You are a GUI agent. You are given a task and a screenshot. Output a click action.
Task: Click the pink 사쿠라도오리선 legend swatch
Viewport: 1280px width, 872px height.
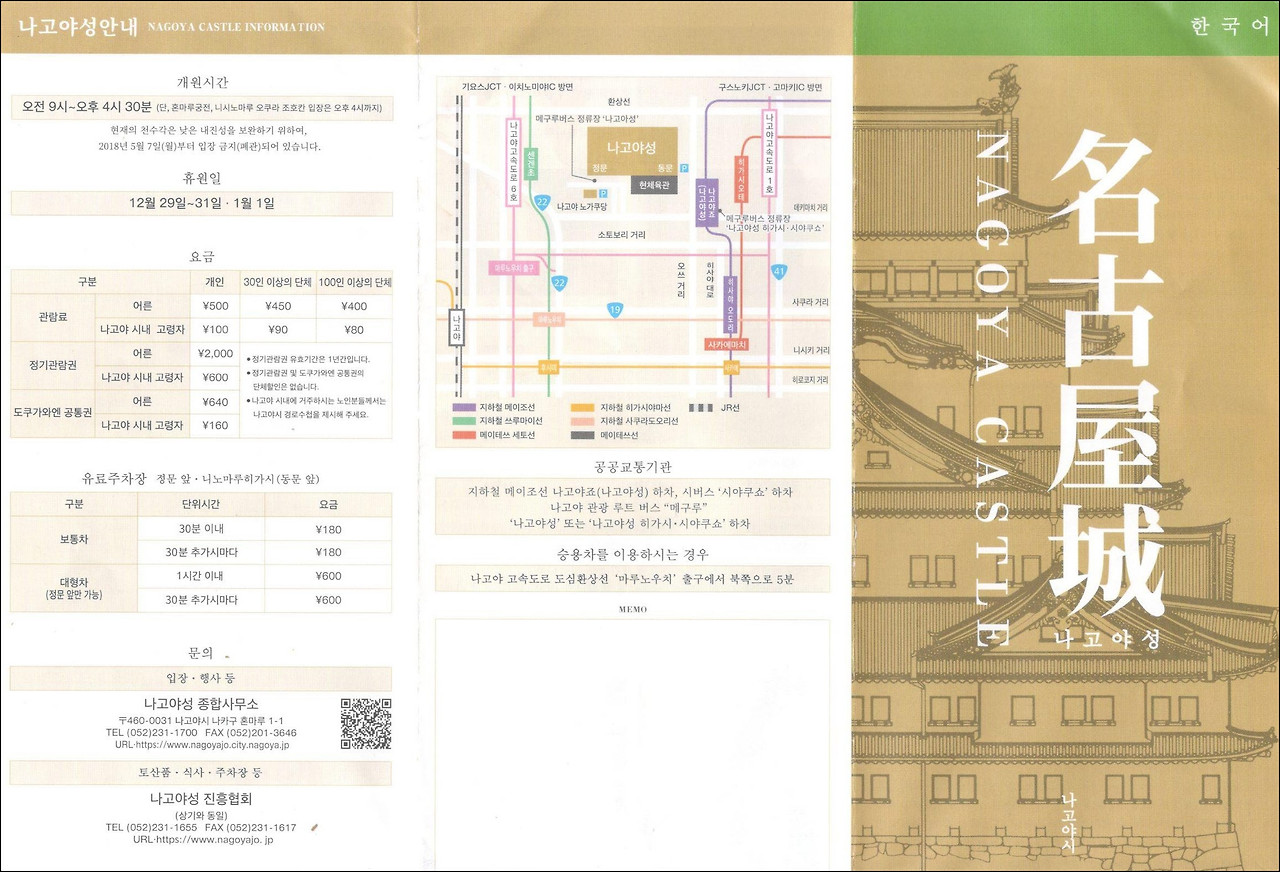click(x=582, y=421)
